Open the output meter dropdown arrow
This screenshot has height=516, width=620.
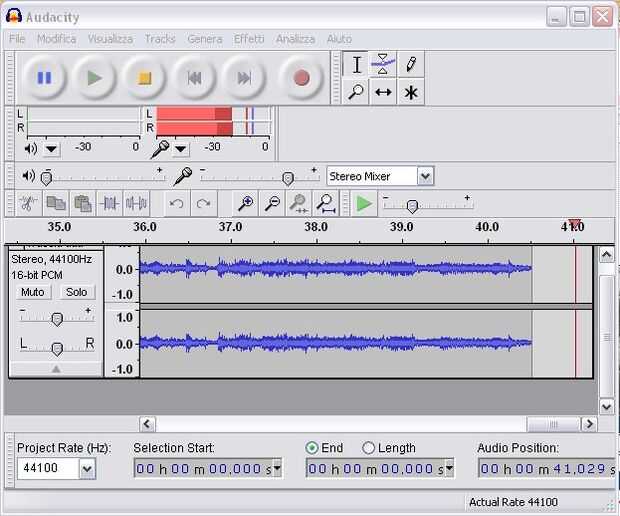(x=51, y=149)
